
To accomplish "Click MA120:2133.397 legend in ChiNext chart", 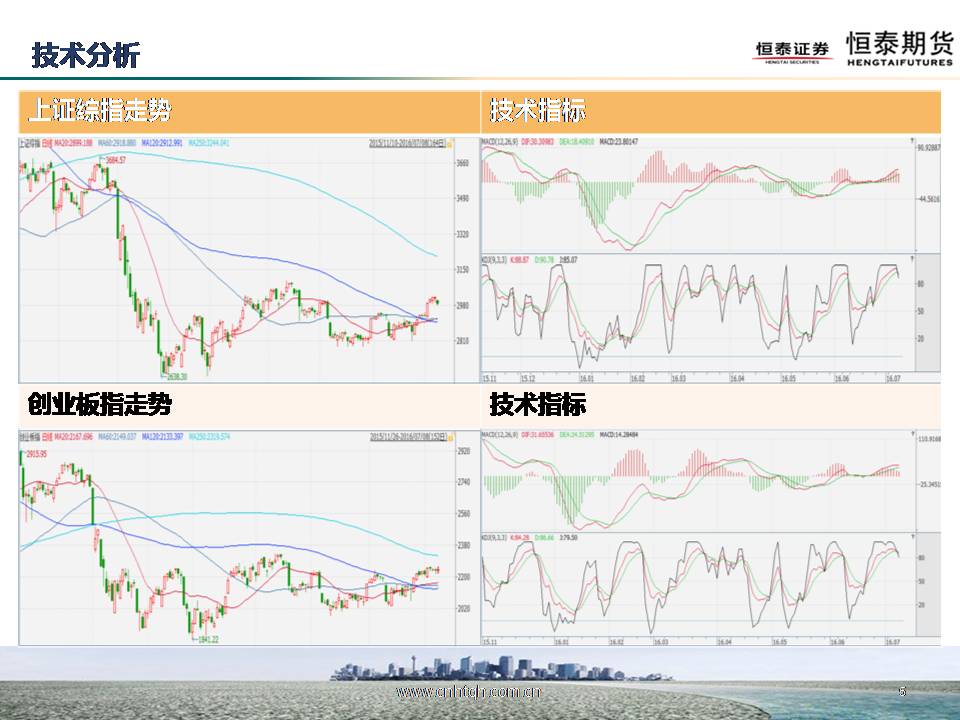I will click(162, 437).
